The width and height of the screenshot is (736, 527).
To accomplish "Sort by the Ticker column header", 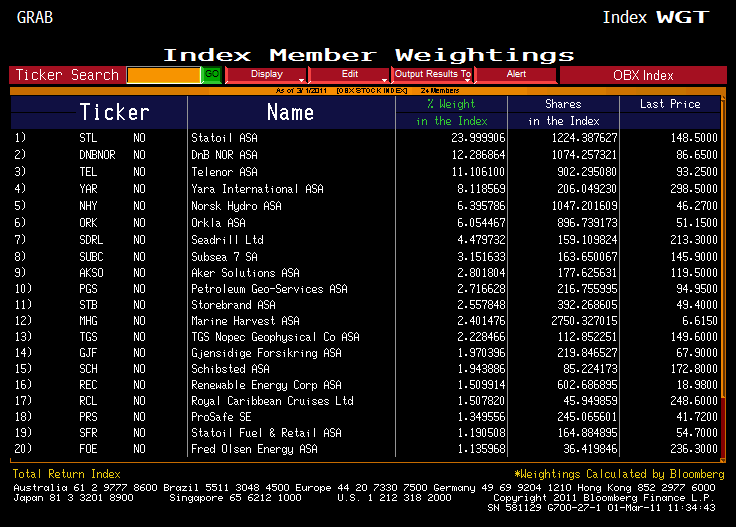I will tap(115, 113).
